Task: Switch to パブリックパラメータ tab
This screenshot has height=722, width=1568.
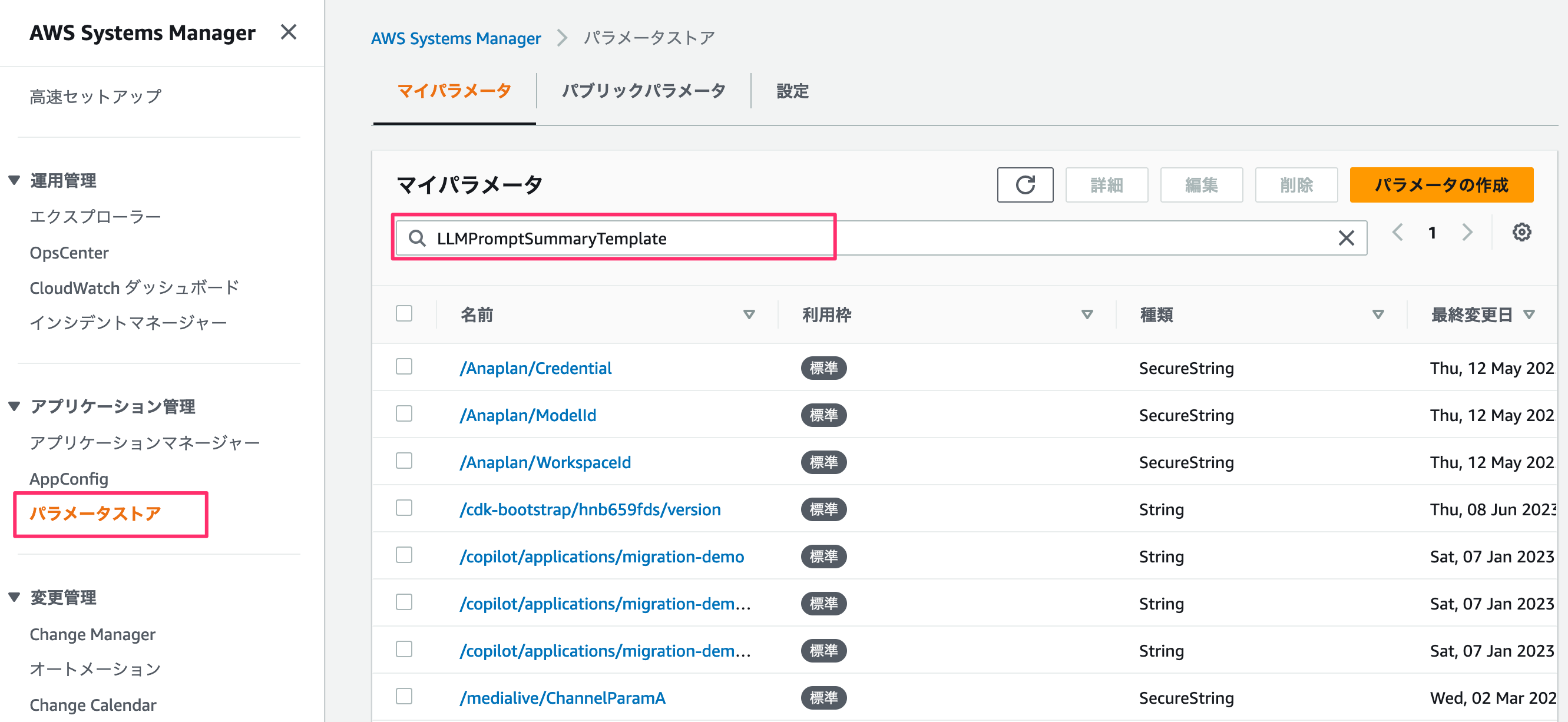Action: point(643,91)
